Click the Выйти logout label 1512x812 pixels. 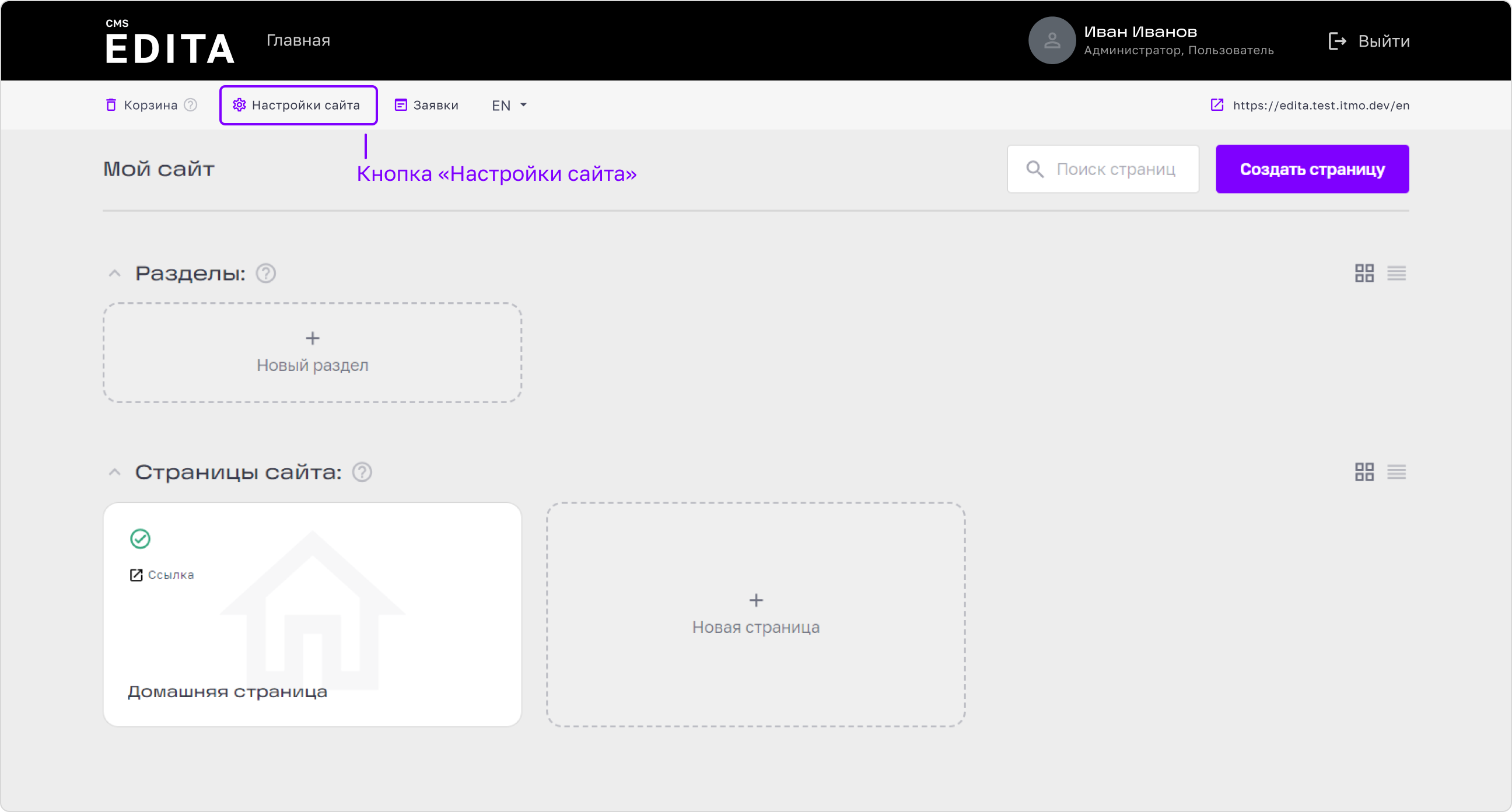click(x=1384, y=41)
